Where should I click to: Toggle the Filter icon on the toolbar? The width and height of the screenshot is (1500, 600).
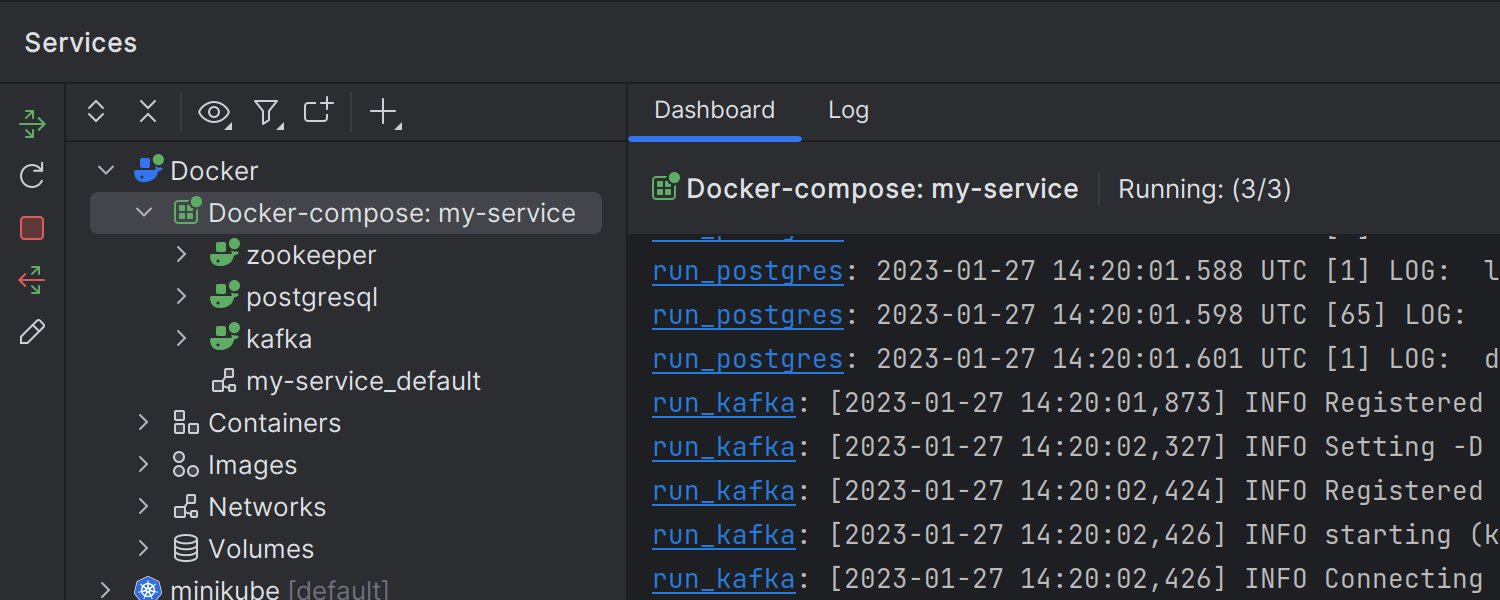point(266,112)
